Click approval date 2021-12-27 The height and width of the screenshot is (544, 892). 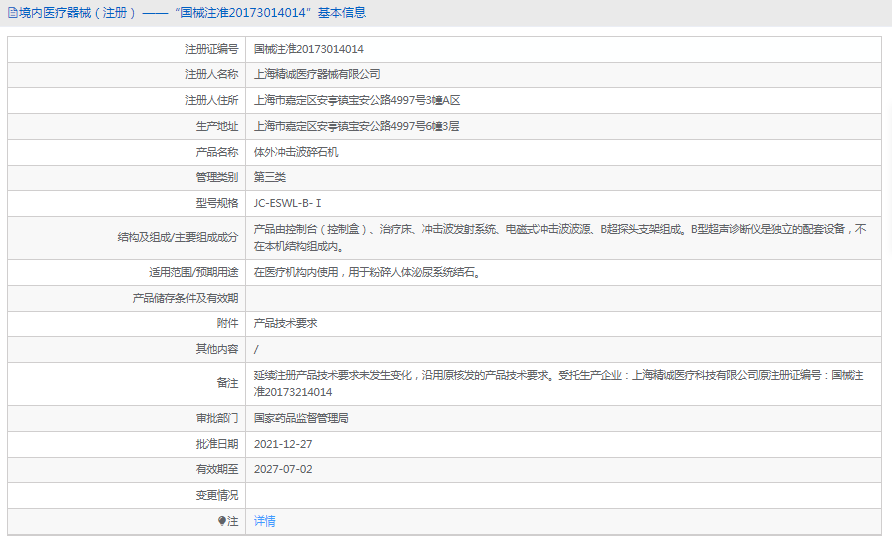tap(283, 444)
